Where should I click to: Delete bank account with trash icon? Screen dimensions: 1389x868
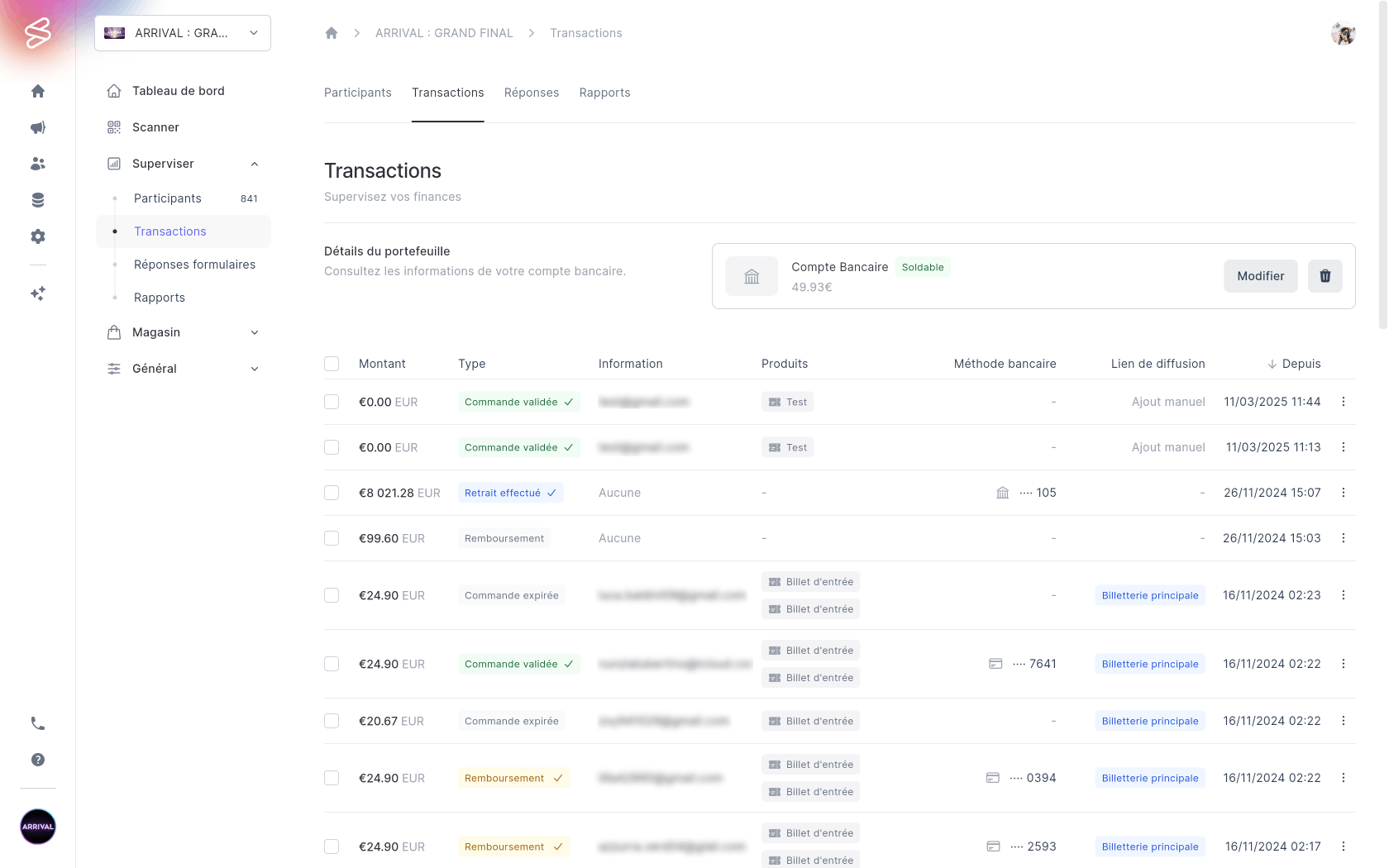[x=1325, y=276]
